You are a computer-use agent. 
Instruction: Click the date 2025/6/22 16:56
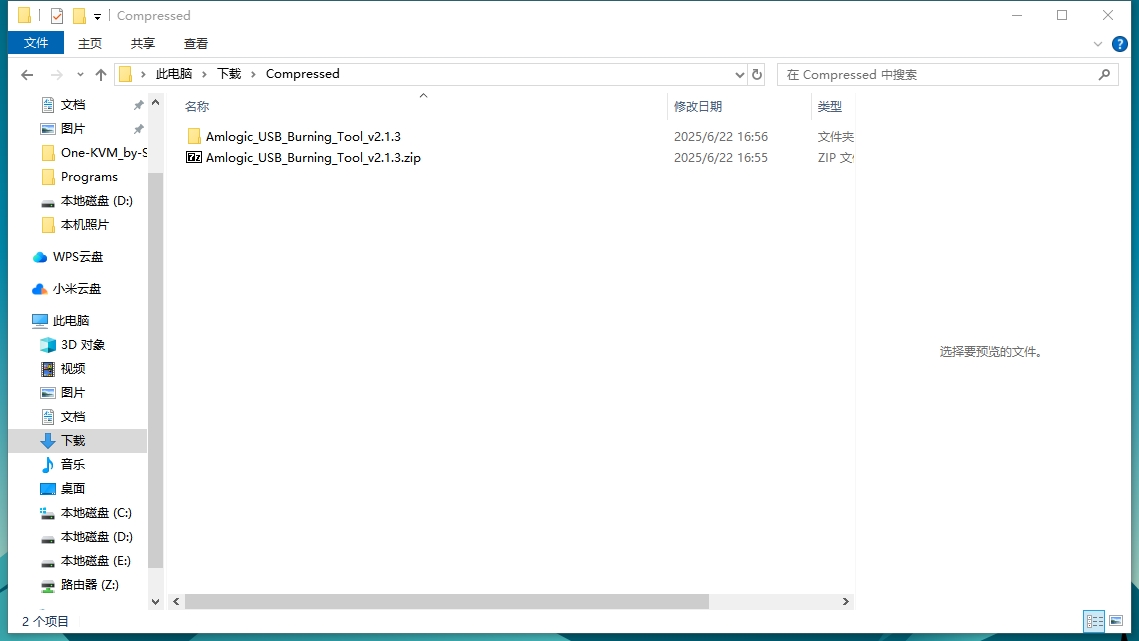721,137
